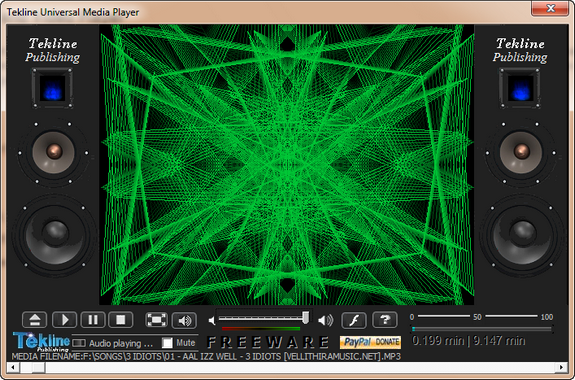The width and height of the screenshot is (575, 380).
Task: Click the PayPal Donate button
Action: tap(370, 342)
